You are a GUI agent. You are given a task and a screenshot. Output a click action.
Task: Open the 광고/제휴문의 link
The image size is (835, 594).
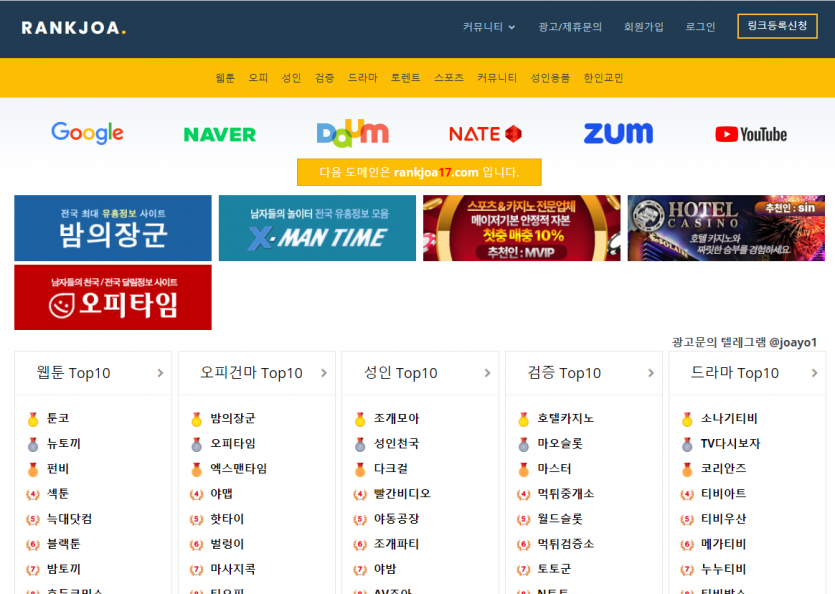(x=570, y=27)
